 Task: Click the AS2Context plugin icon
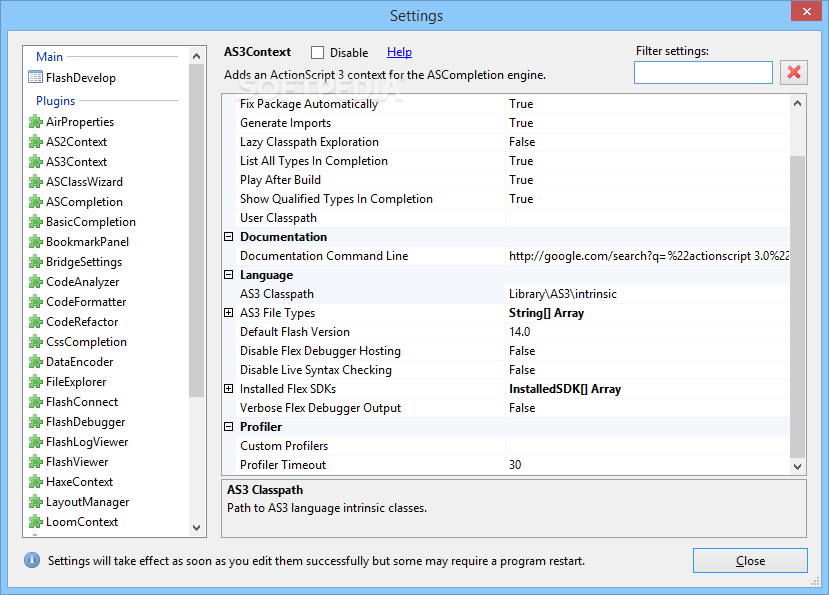(35, 142)
